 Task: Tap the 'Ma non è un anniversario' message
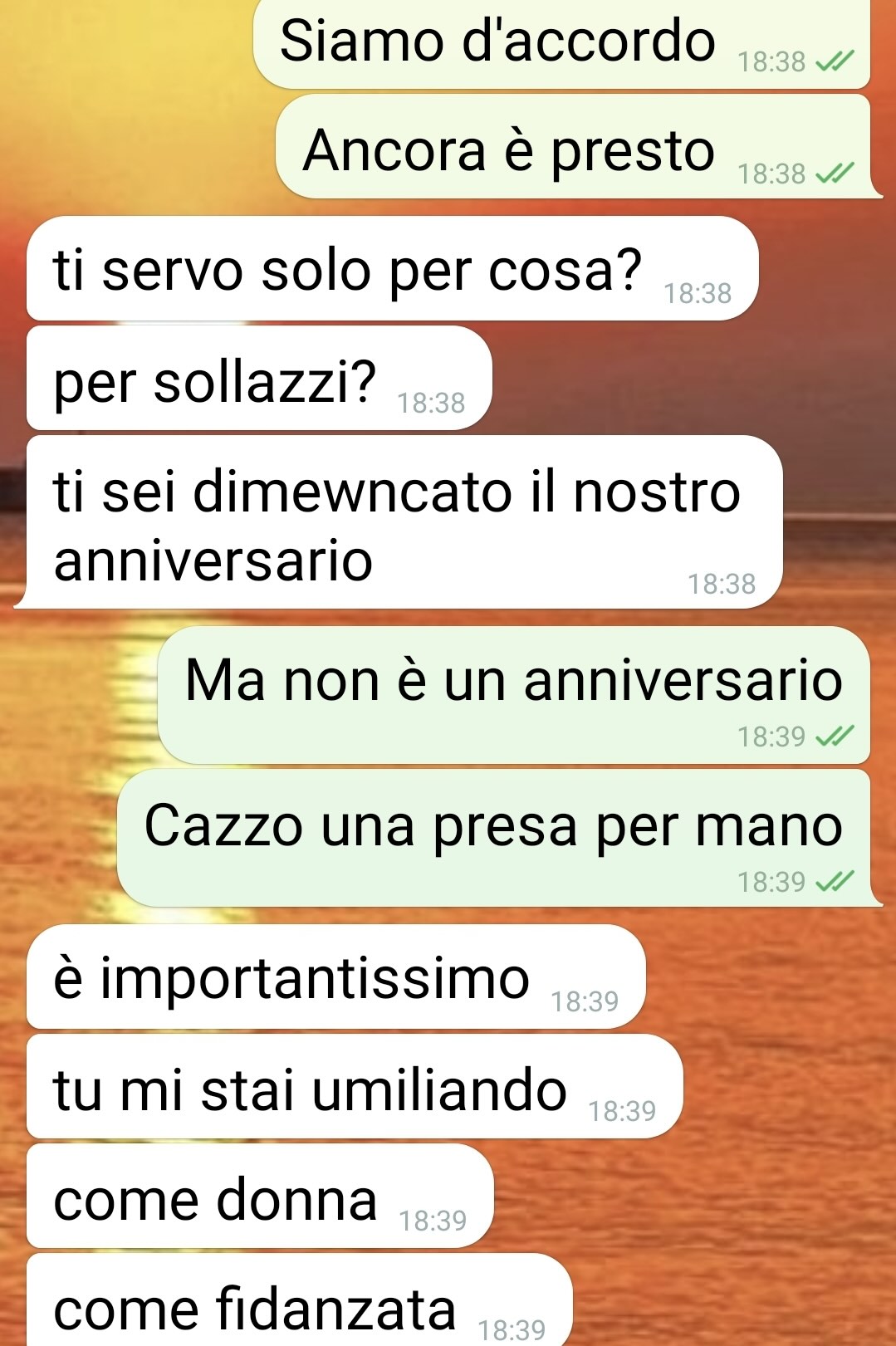pos(514,695)
